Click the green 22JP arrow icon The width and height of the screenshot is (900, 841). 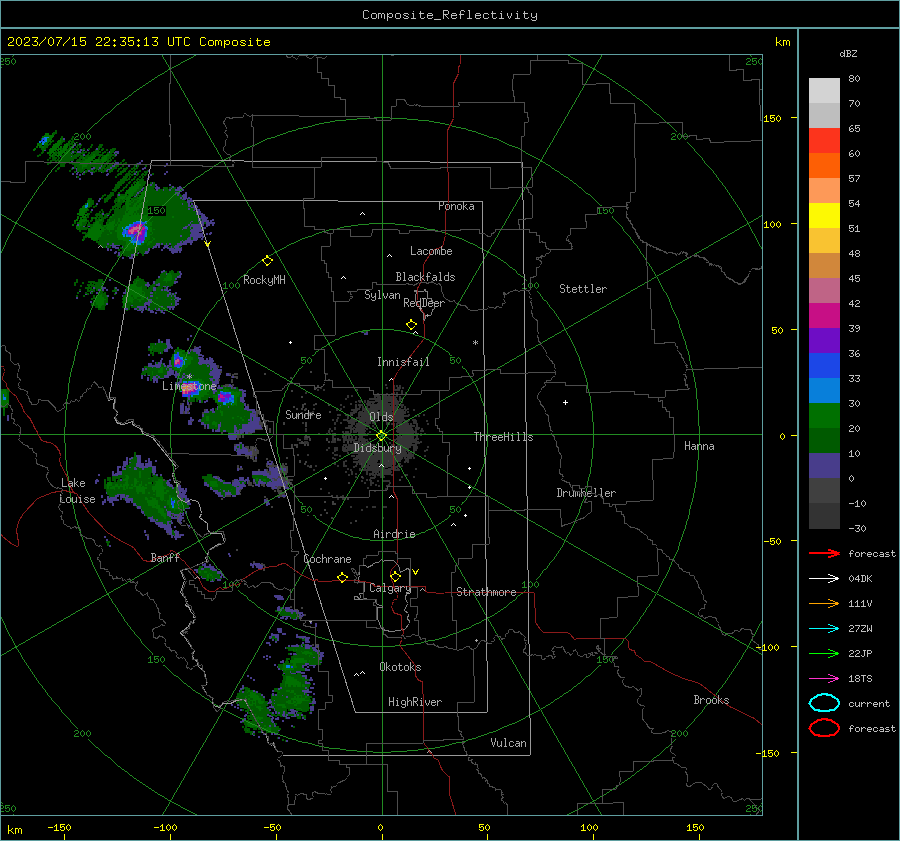pos(824,653)
